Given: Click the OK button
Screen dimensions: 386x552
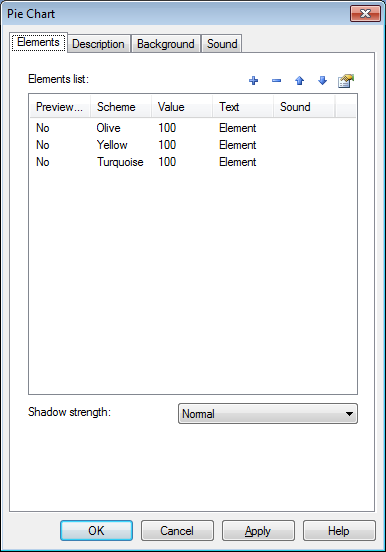Looking at the screenshot, I should click(96, 531).
